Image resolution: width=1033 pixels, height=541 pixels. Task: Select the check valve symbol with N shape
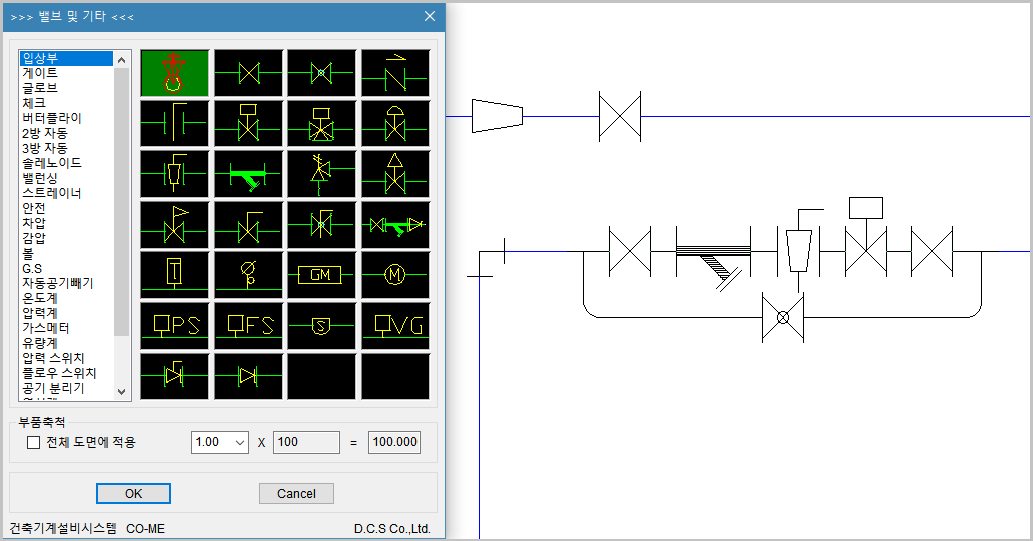pos(395,73)
